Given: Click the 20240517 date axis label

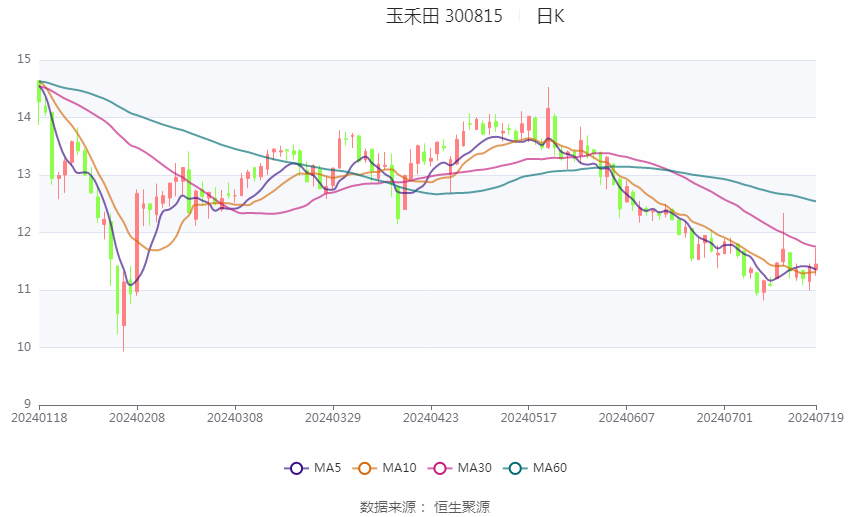Looking at the screenshot, I should (x=529, y=418).
